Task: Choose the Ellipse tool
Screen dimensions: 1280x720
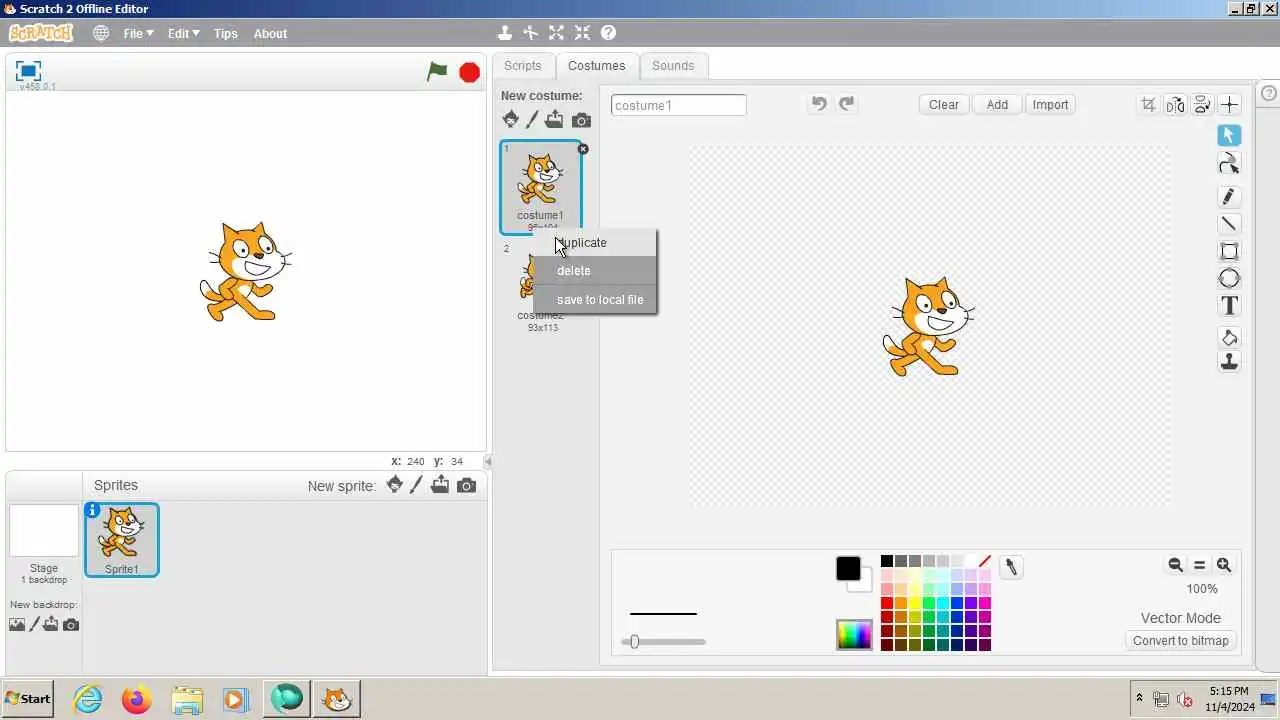Action: pos(1229,278)
